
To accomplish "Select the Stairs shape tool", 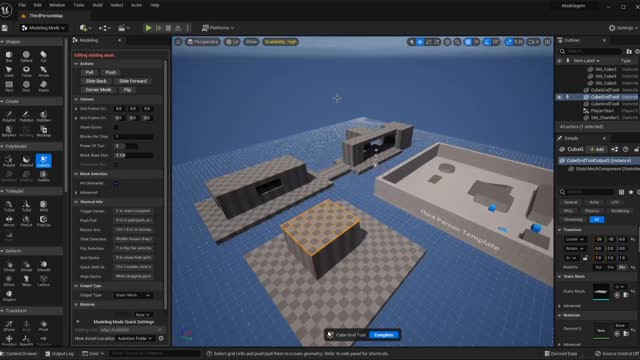I will point(43,86).
